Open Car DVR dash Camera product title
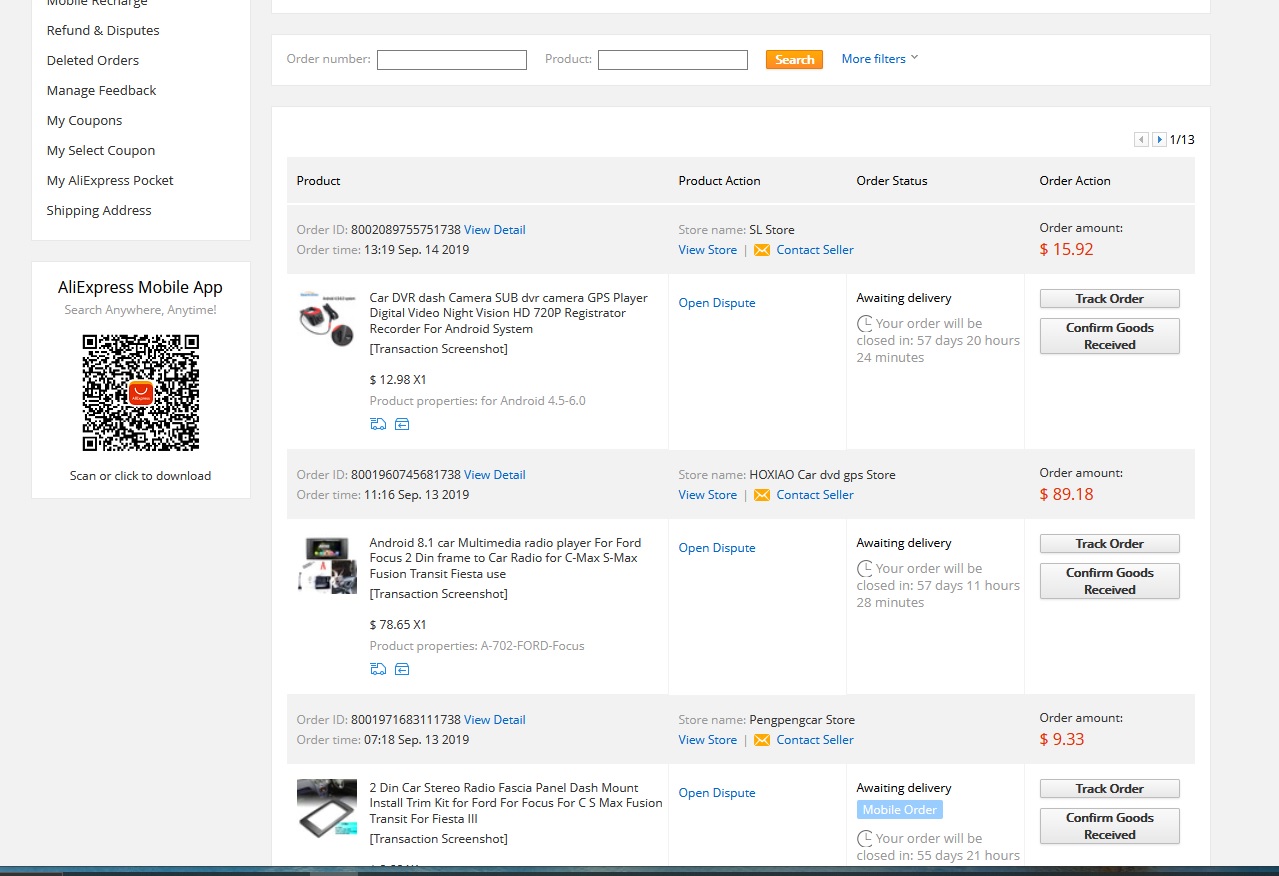 pos(509,313)
